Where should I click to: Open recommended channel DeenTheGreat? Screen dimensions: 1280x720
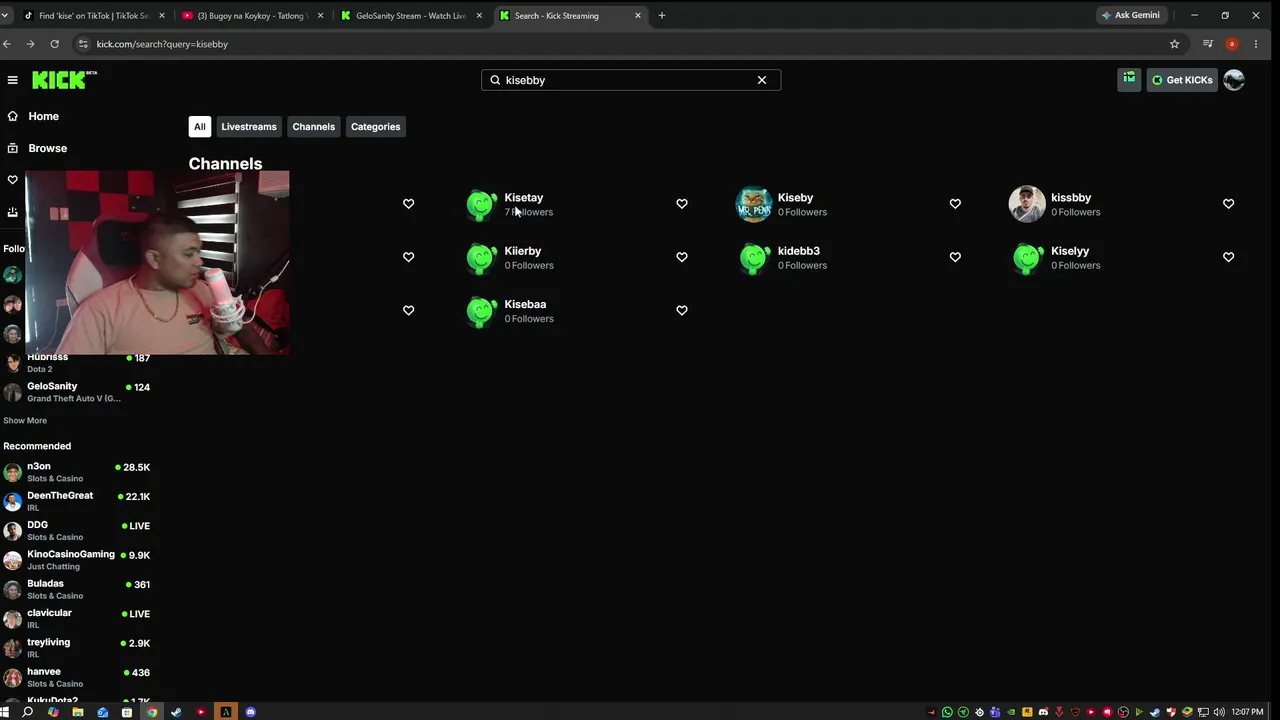tap(77, 501)
